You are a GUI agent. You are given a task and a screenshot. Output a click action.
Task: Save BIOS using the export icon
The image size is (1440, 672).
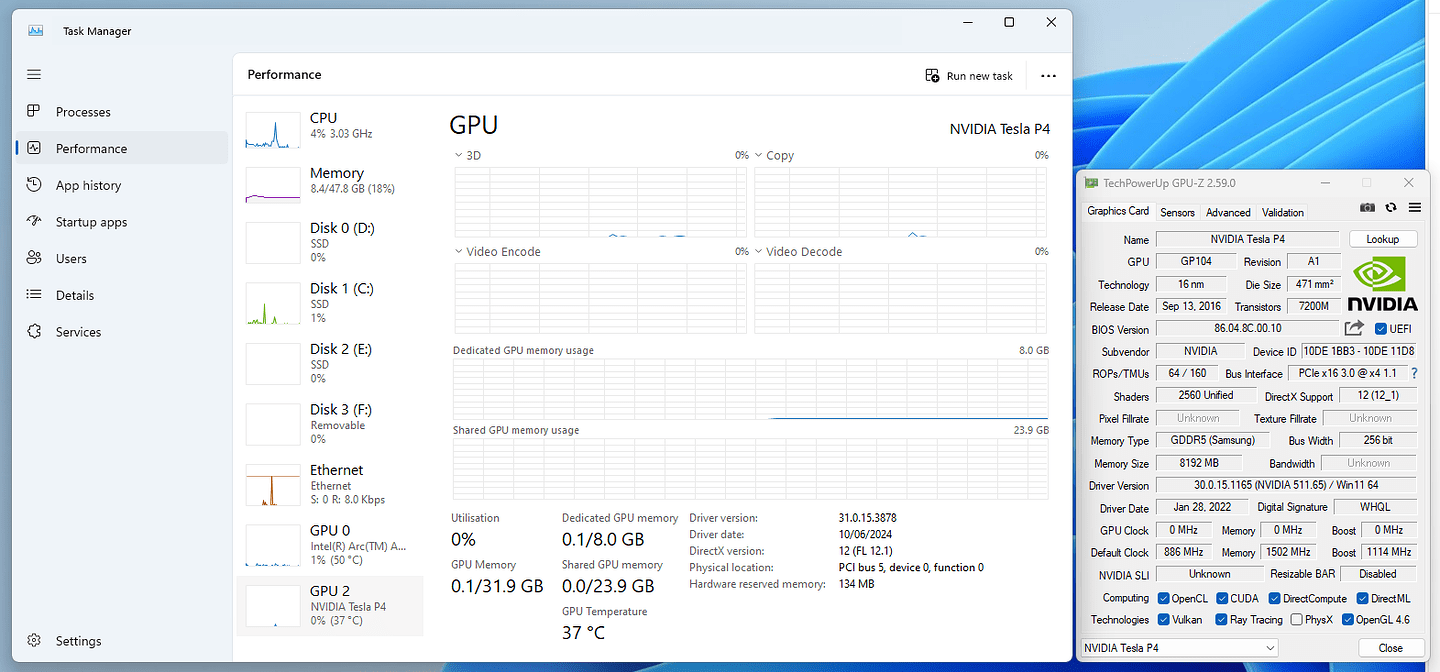1353,327
